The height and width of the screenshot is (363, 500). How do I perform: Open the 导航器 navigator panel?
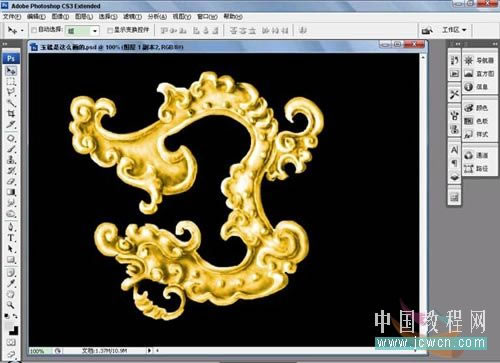480,60
